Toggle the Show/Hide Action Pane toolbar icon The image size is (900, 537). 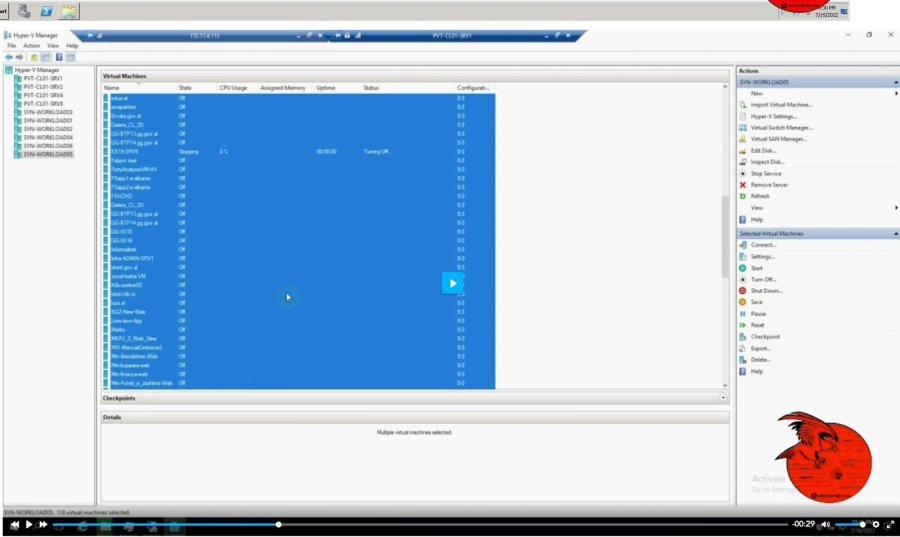71,57
